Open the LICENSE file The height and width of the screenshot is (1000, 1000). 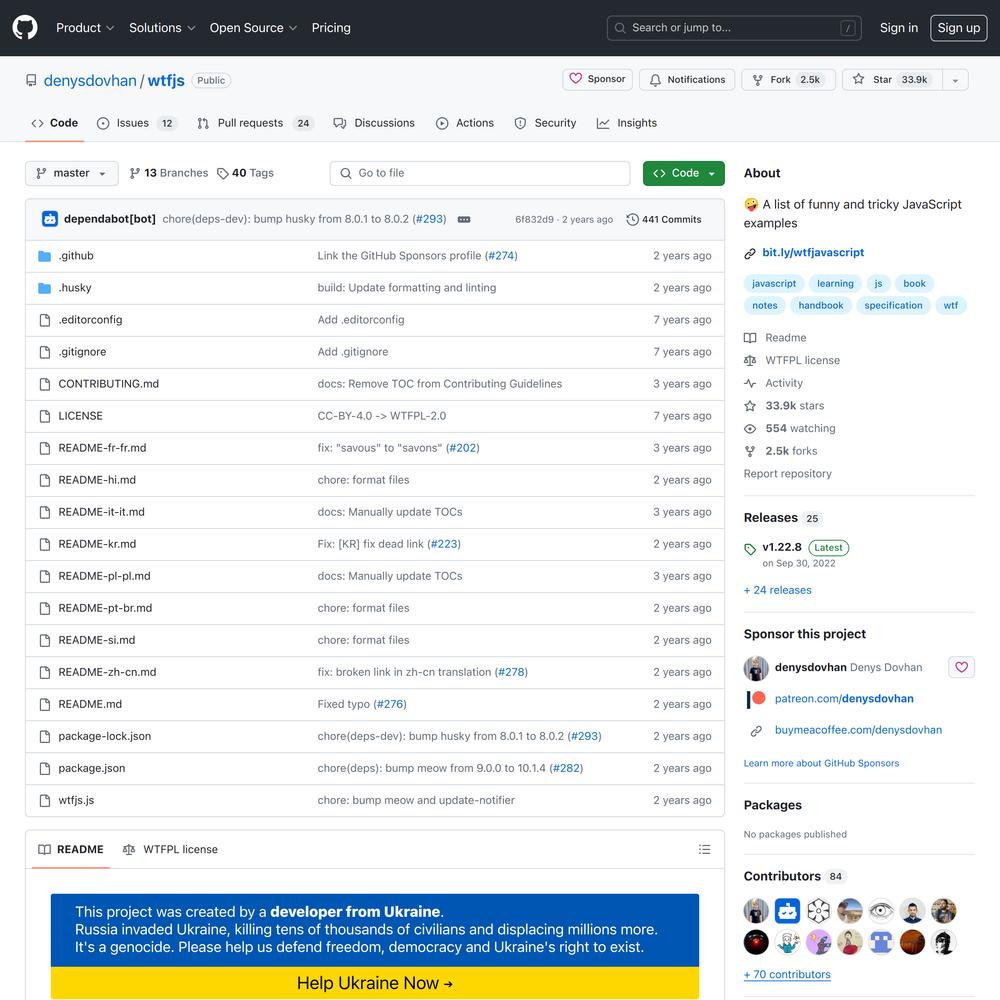click(80, 416)
